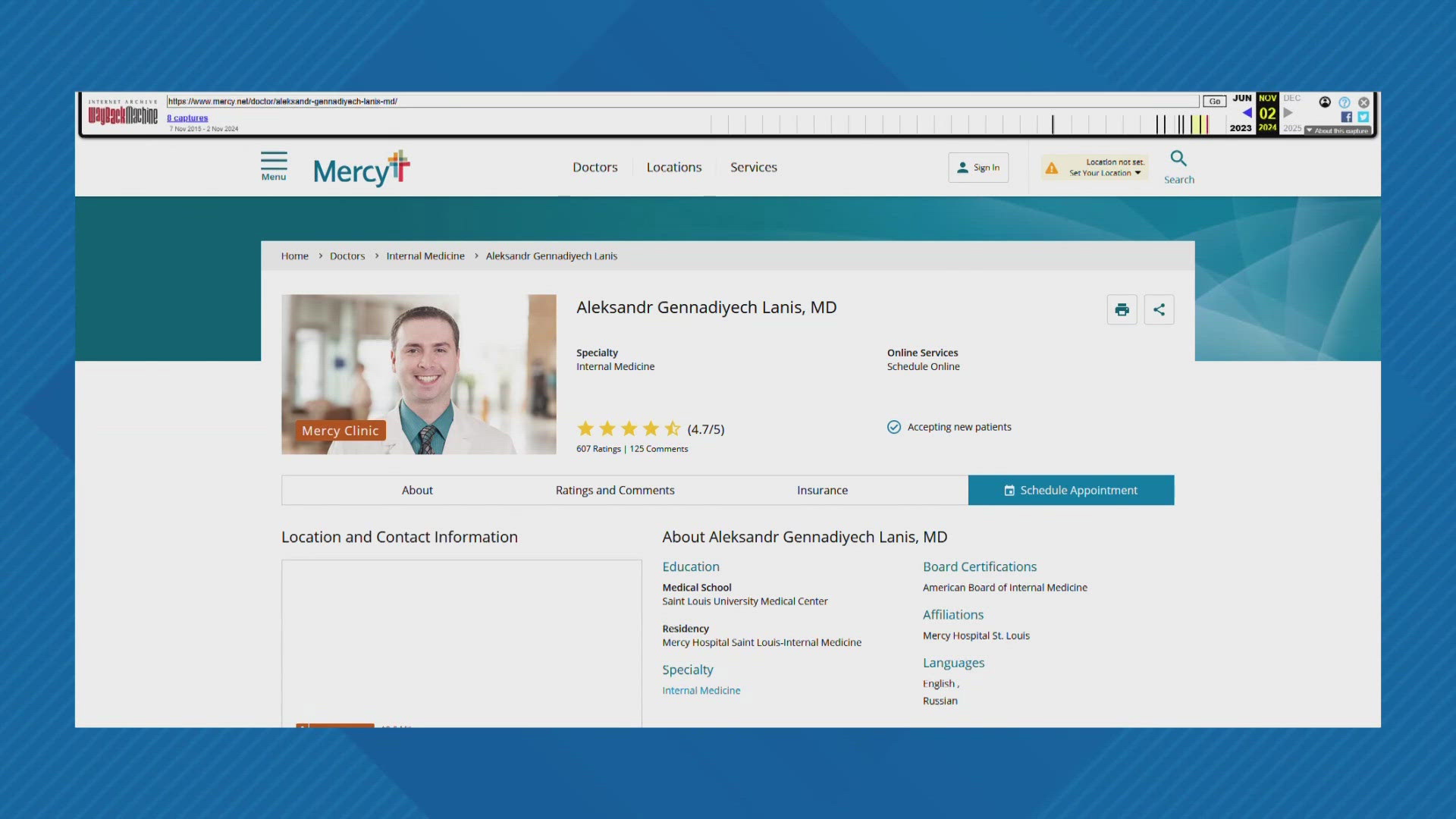Close the Wayback toolbar
This screenshot has width=1456, height=819.
(1363, 102)
